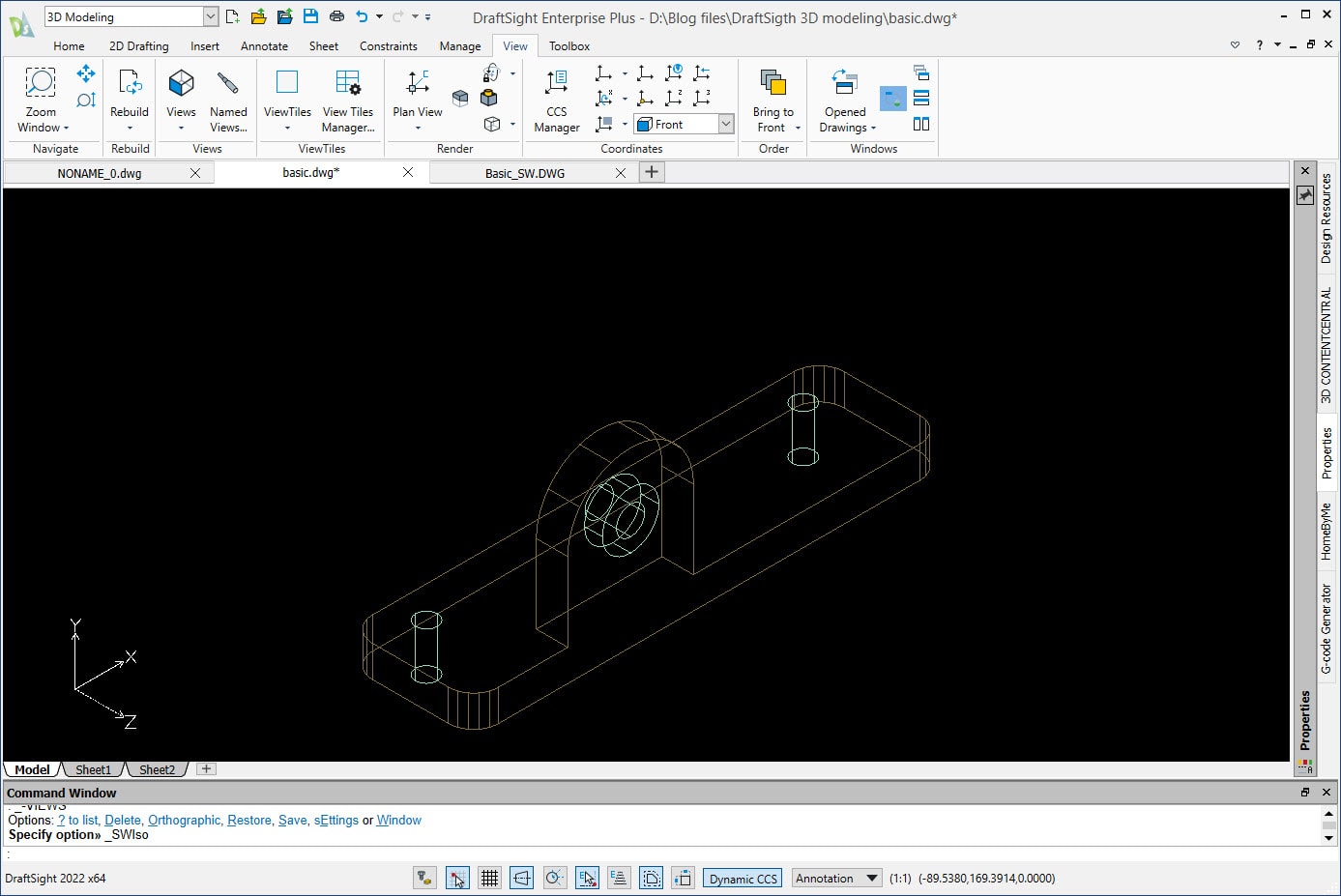Image resolution: width=1341 pixels, height=896 pixels.
Task: Toggle Snap in the status bar
Action: (x=457, y=878)
